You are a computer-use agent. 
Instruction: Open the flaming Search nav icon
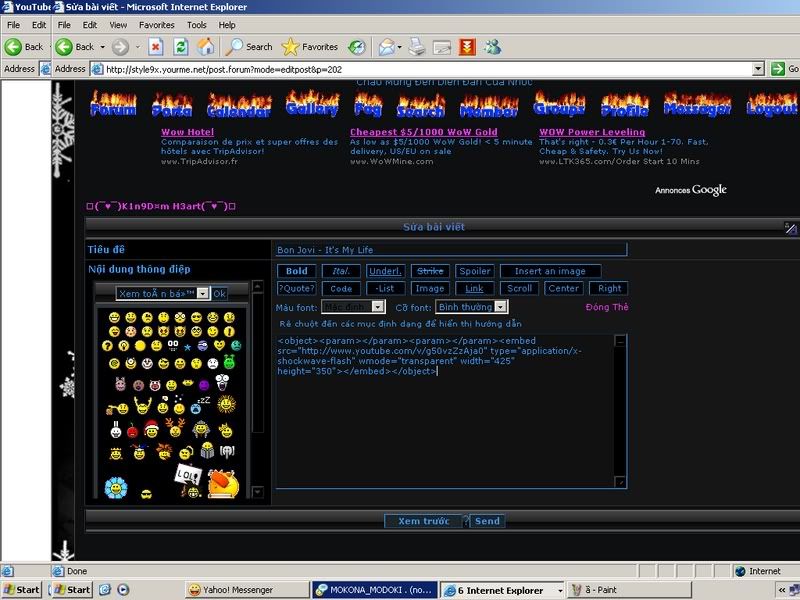421,106
